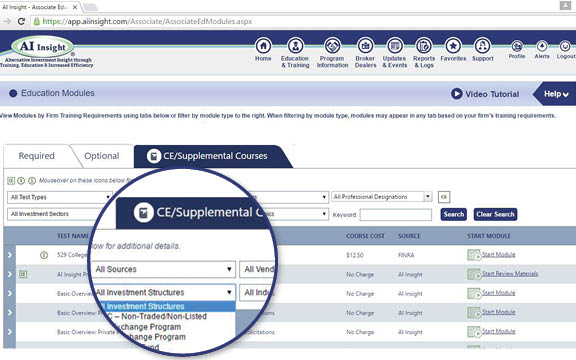The image size is (576, 360).
Task: Expand the 529 College row arrow
Action: pos(10,255)
